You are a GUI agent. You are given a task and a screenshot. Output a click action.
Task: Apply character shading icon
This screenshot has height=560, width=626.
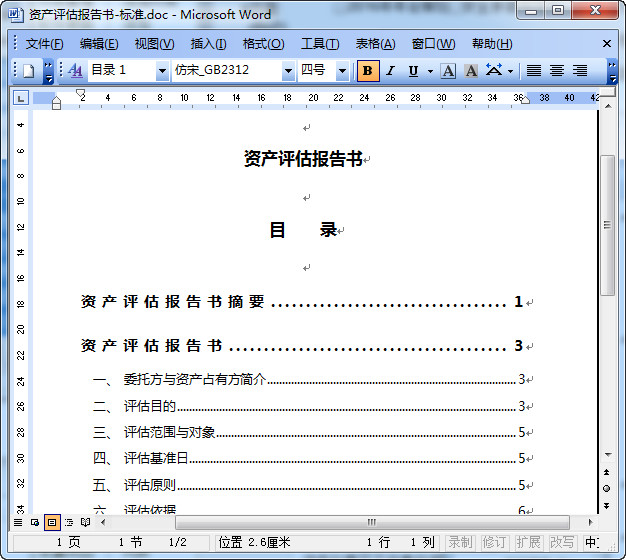(x=471, y=71)
